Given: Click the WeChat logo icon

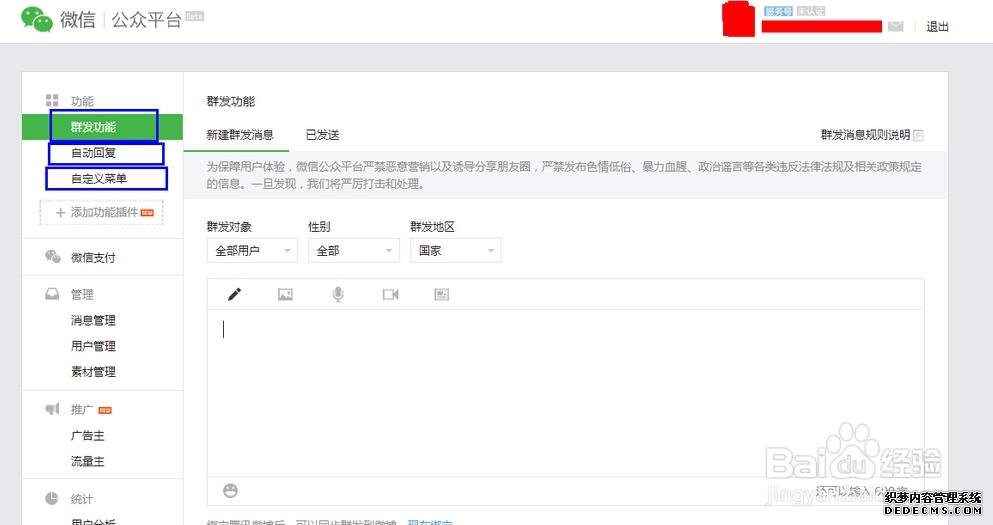Looking at the screenshot, I should point(37,19).
